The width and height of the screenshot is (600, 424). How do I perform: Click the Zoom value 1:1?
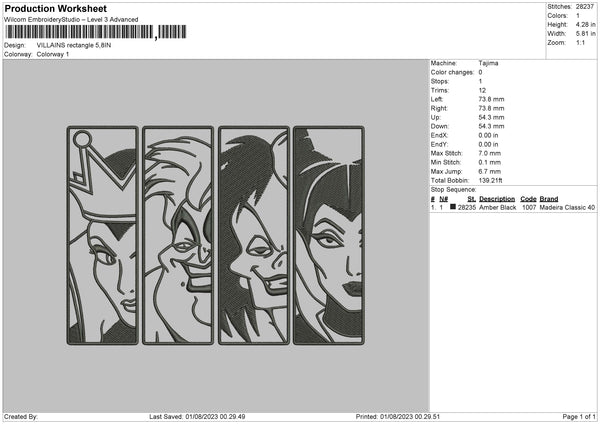click(580, 42)
